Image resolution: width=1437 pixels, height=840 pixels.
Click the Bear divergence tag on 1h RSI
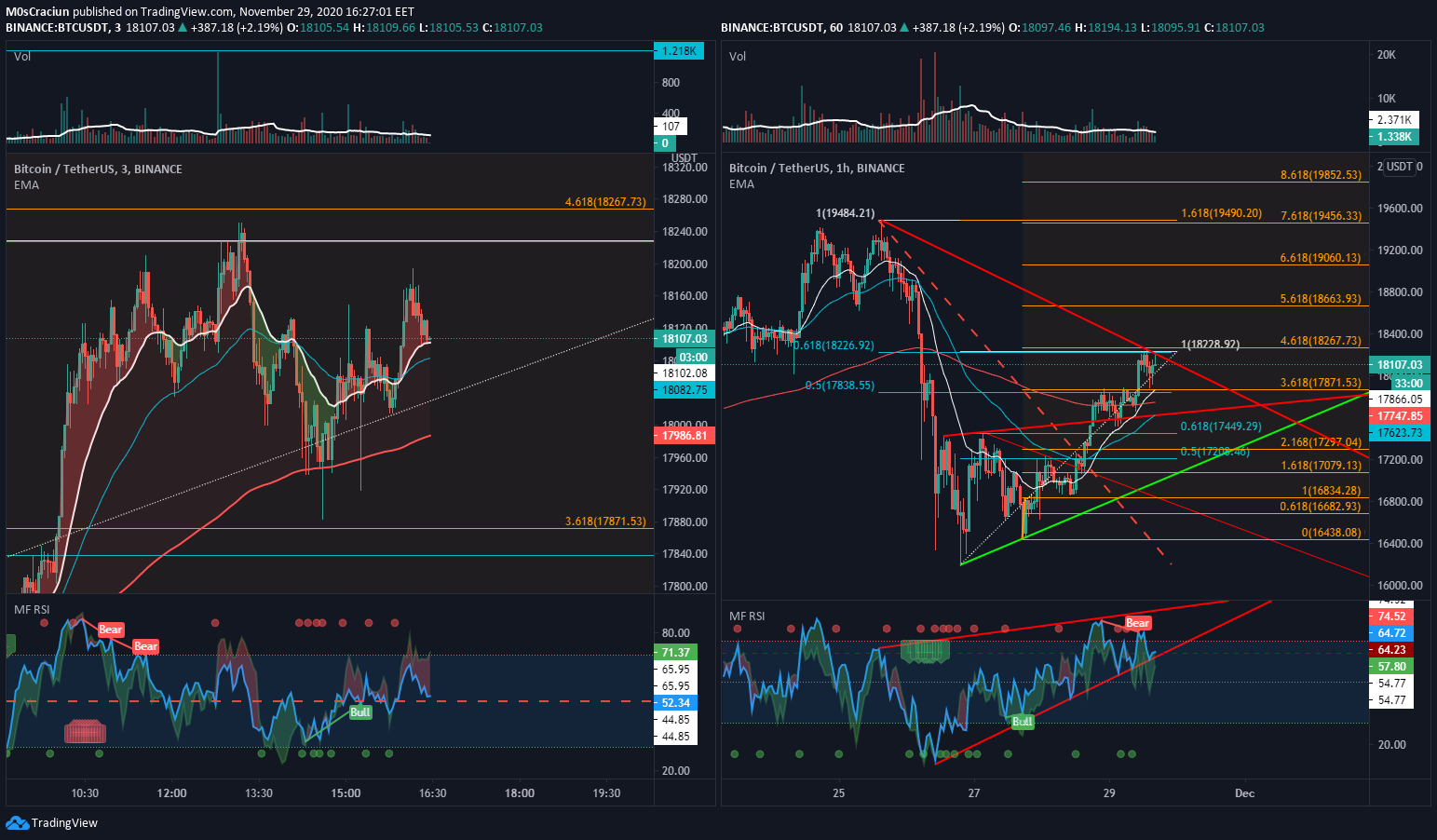tap(1138, 623)
